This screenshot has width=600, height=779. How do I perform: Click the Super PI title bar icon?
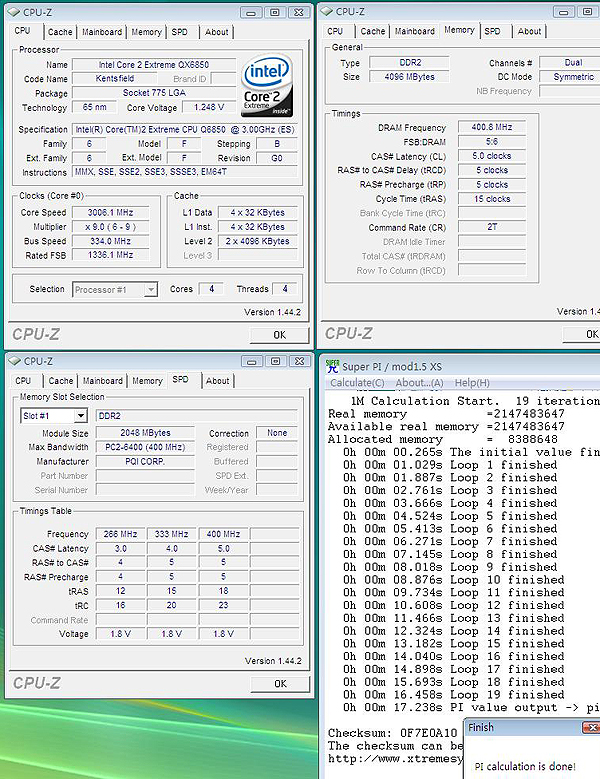coord(332,366)
